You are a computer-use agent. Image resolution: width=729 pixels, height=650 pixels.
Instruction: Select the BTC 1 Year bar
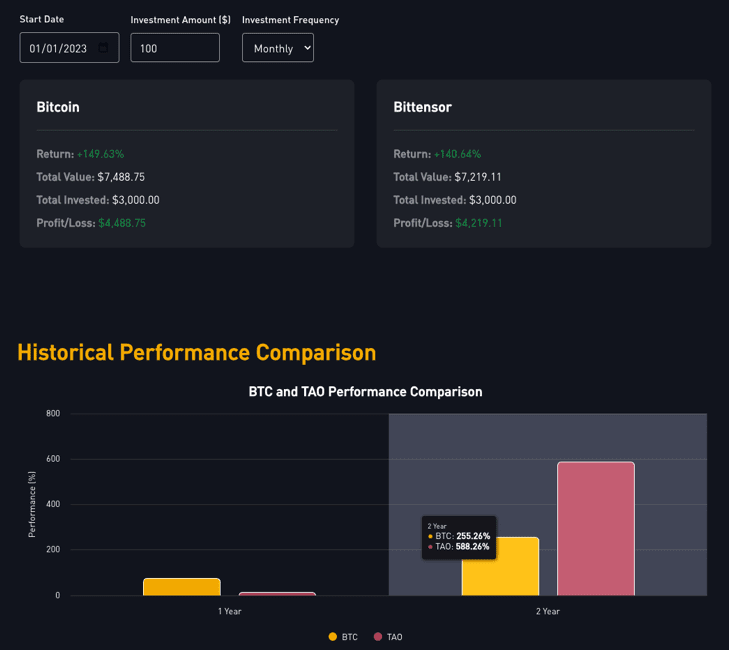(x=181, y=587)
